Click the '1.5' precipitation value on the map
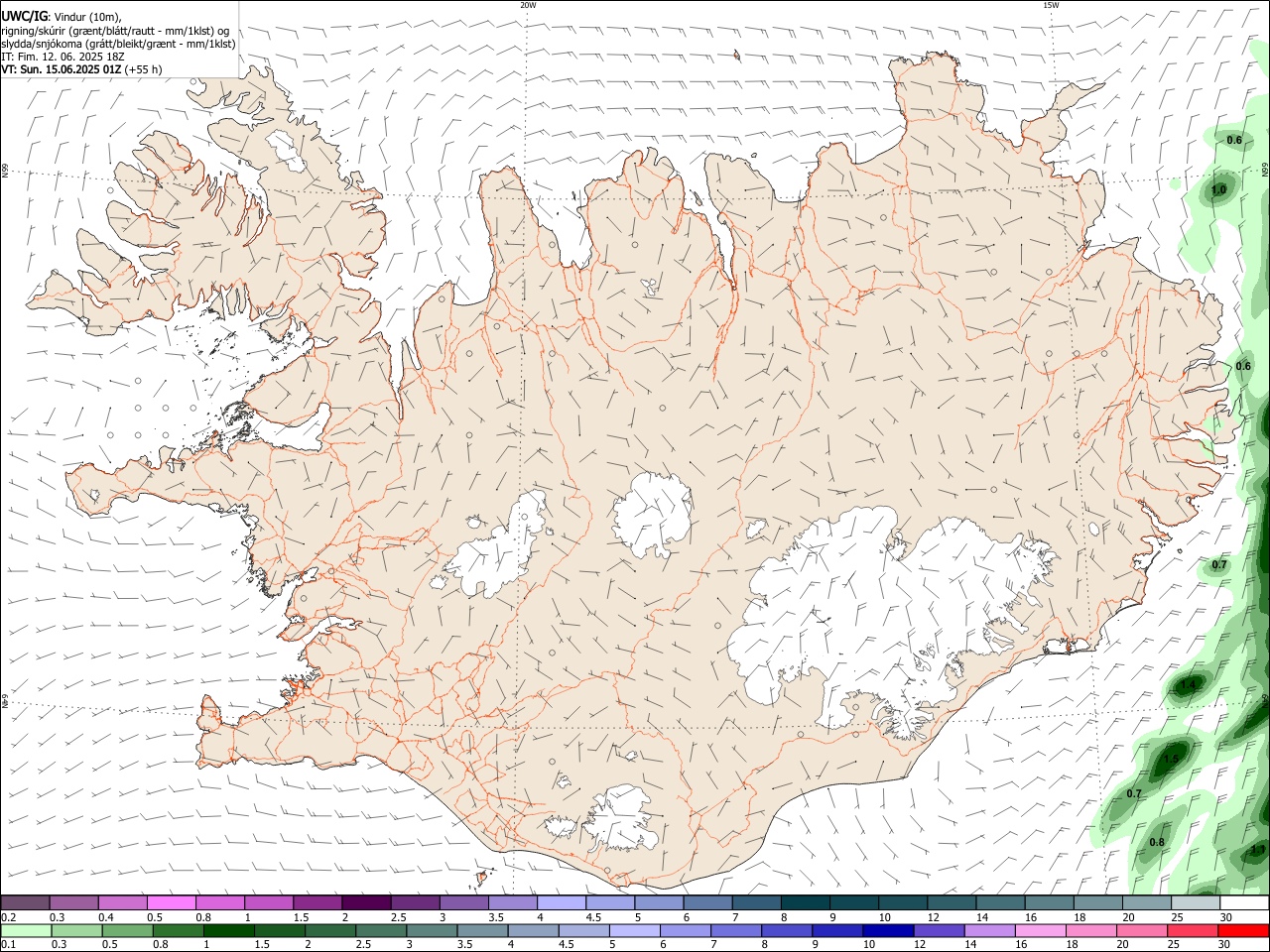 [x=1171, y=759]
